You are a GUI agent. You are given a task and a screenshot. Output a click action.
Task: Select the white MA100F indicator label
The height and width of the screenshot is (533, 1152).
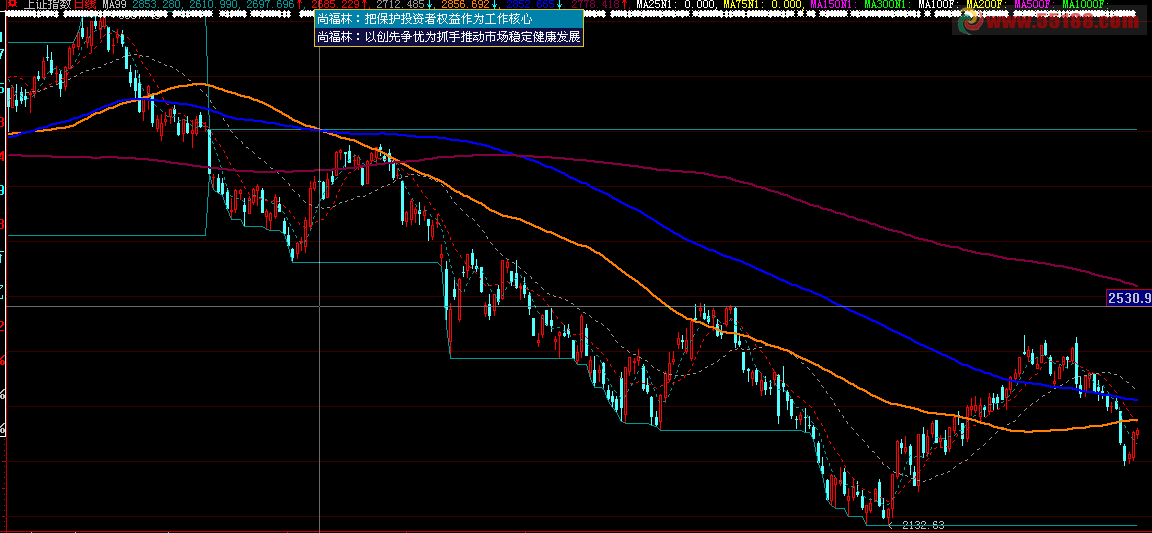(938, 4)
